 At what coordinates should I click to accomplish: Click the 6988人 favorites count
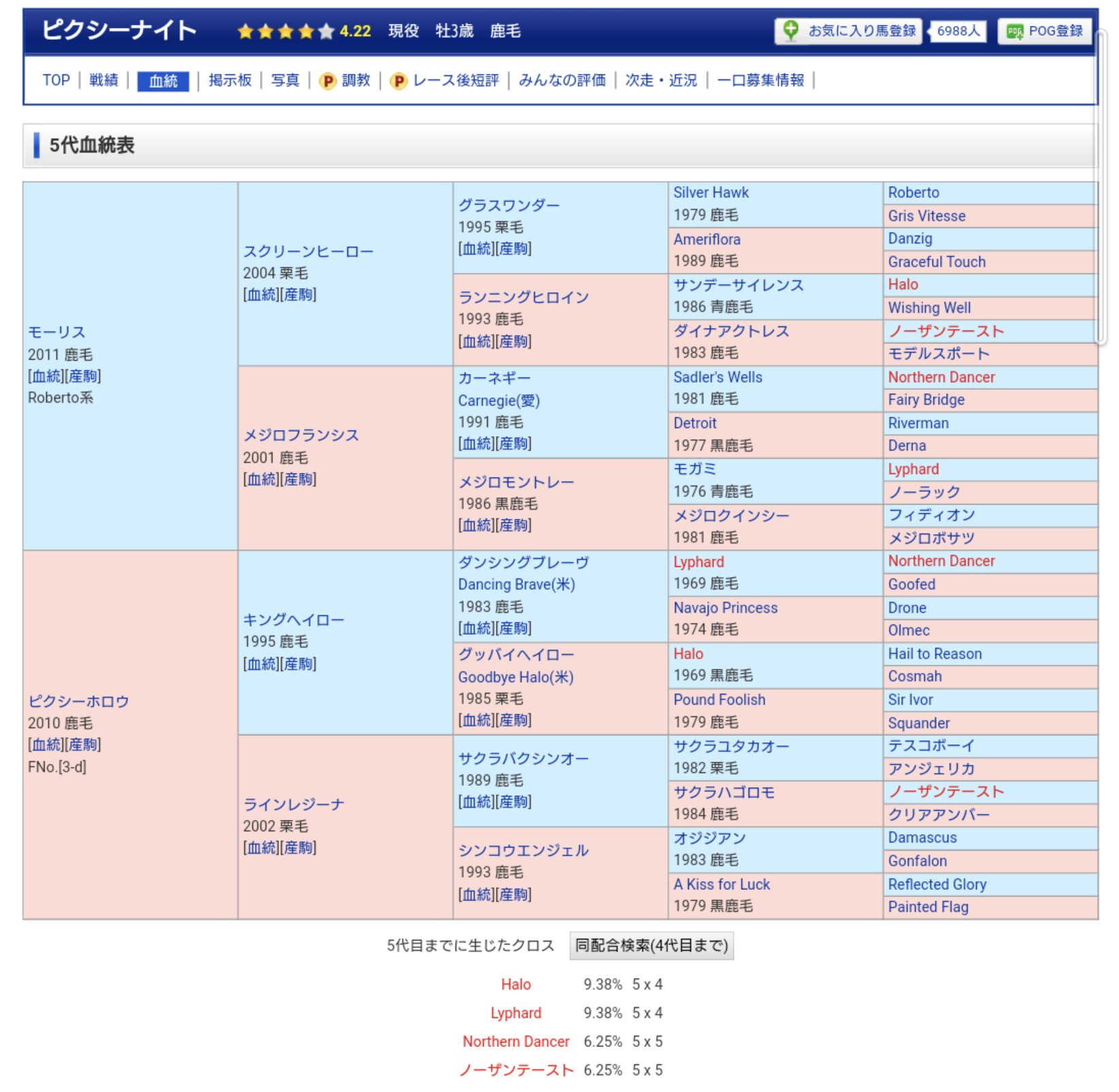(958, 31)
